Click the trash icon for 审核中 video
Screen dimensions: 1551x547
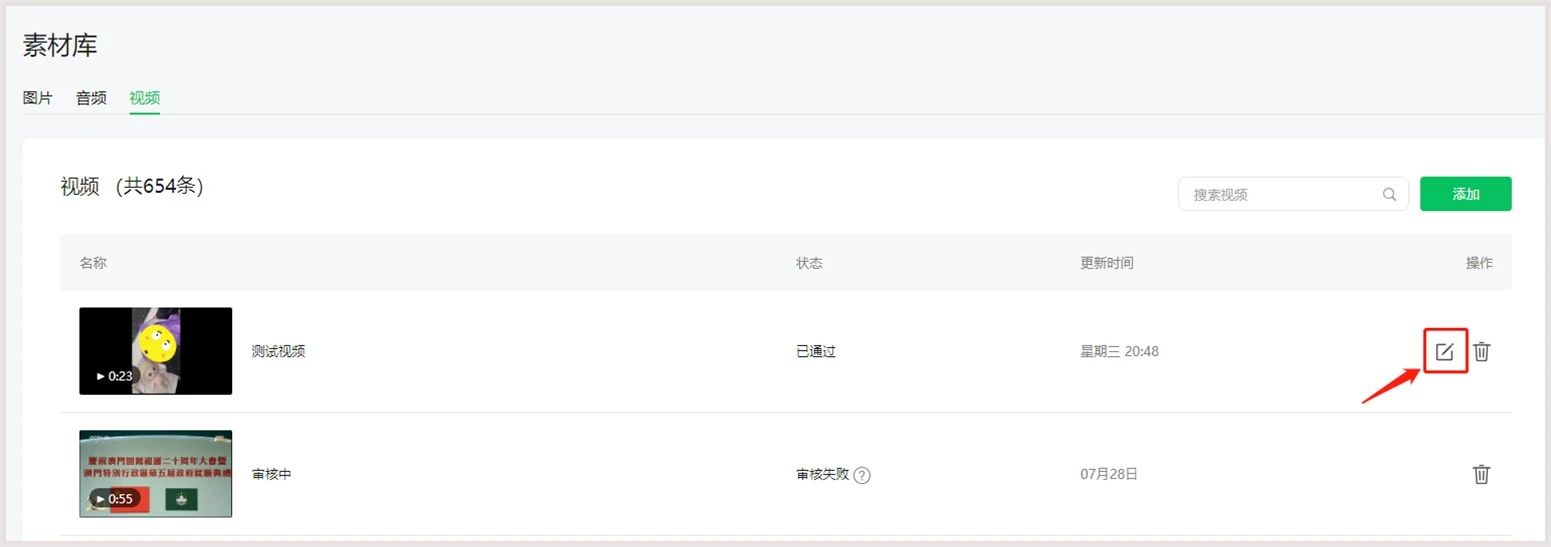(1482, 474)
